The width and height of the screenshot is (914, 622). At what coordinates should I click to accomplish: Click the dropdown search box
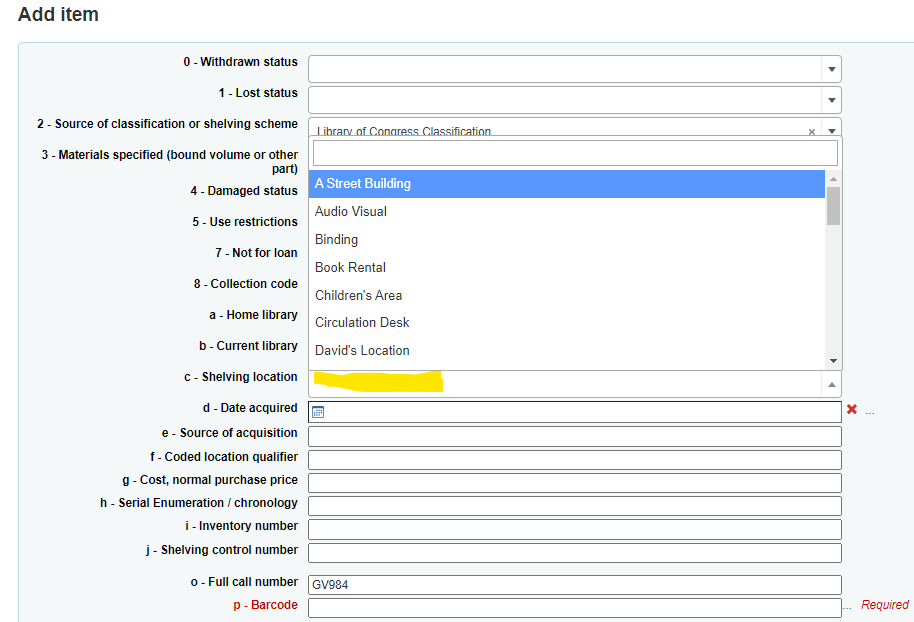tap(575, 153)
